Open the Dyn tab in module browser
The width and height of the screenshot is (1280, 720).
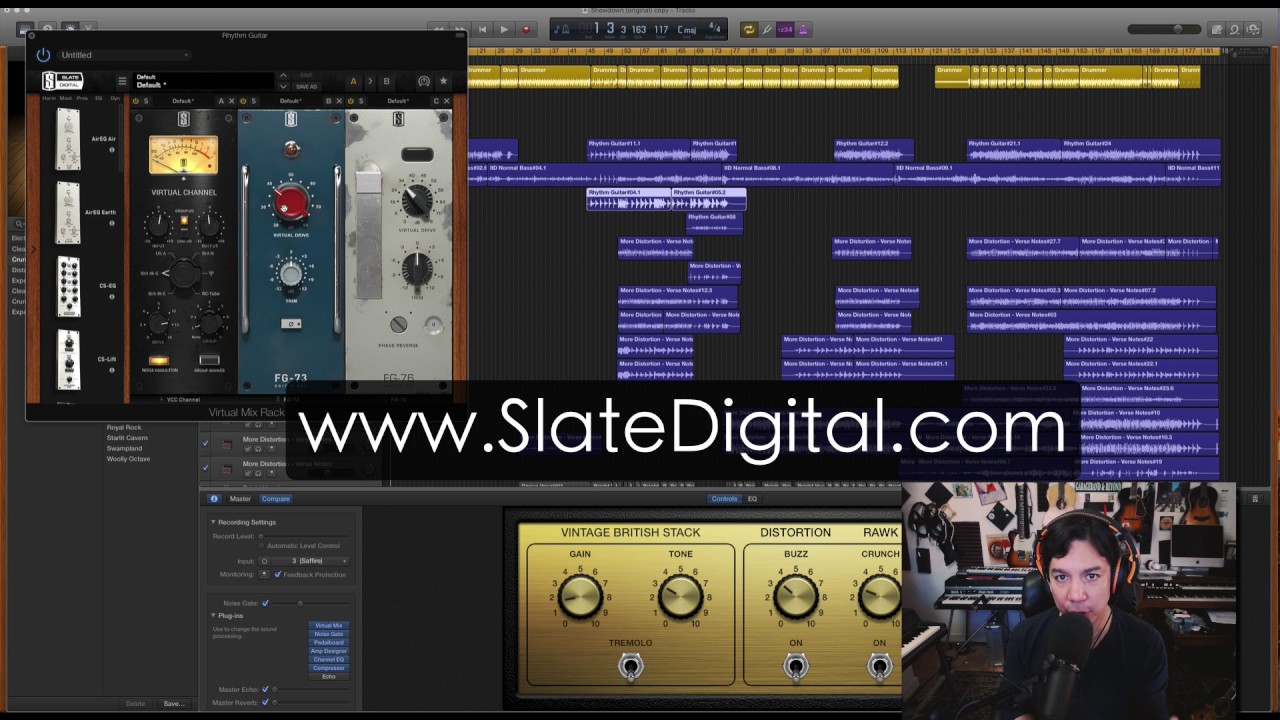[114, 98]
